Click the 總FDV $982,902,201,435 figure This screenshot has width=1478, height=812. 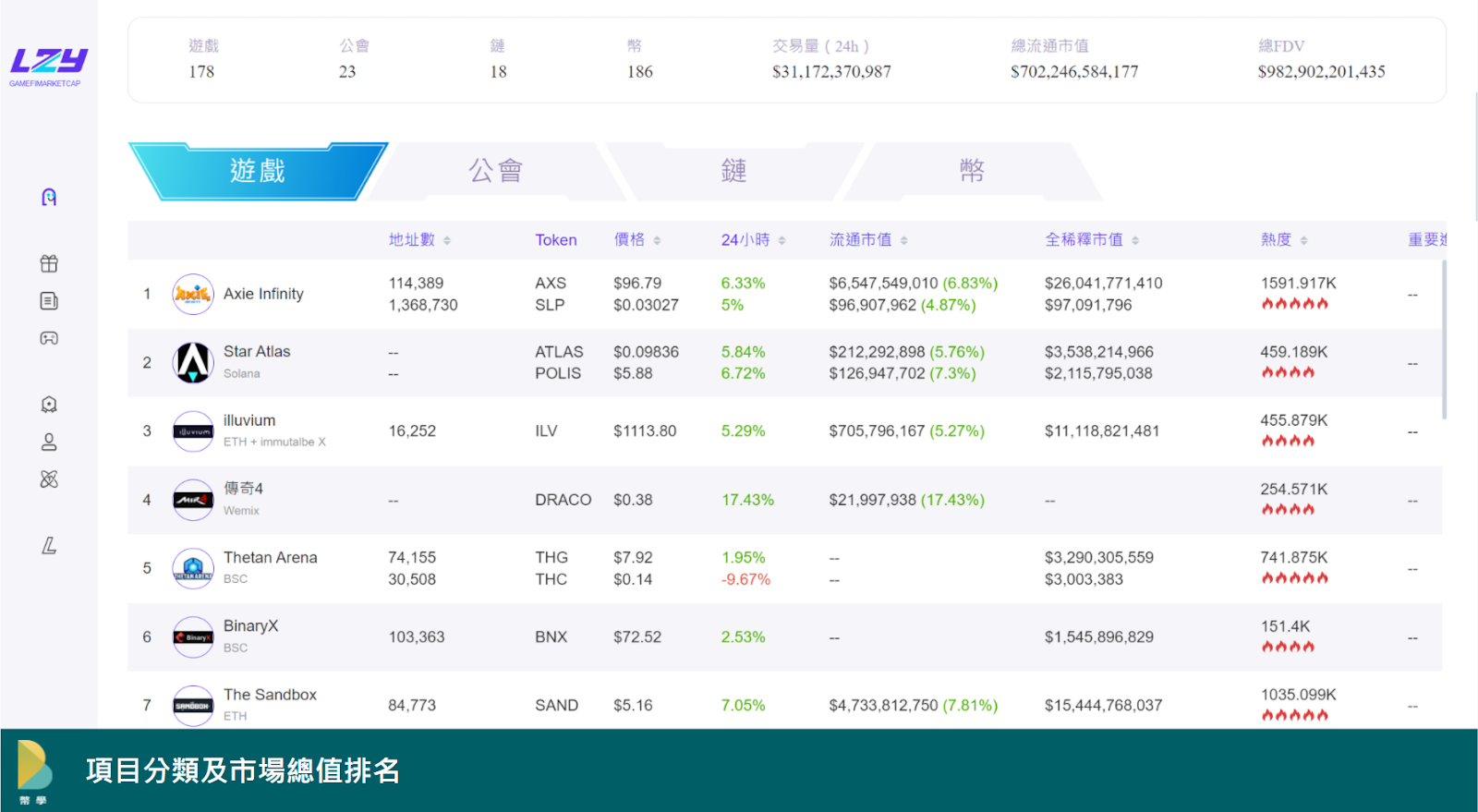[x=1321, y=72]
